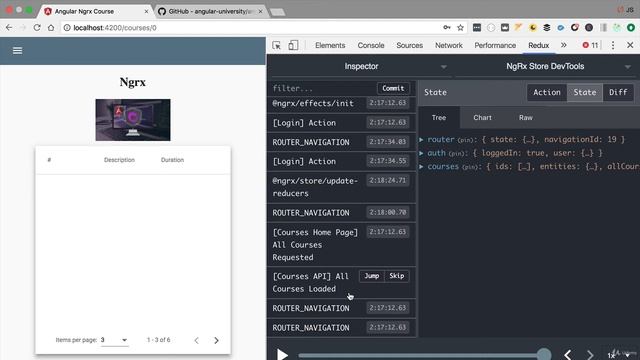Open the Elements tab
This screenshot has width=640, height=360.
point(330,45)
